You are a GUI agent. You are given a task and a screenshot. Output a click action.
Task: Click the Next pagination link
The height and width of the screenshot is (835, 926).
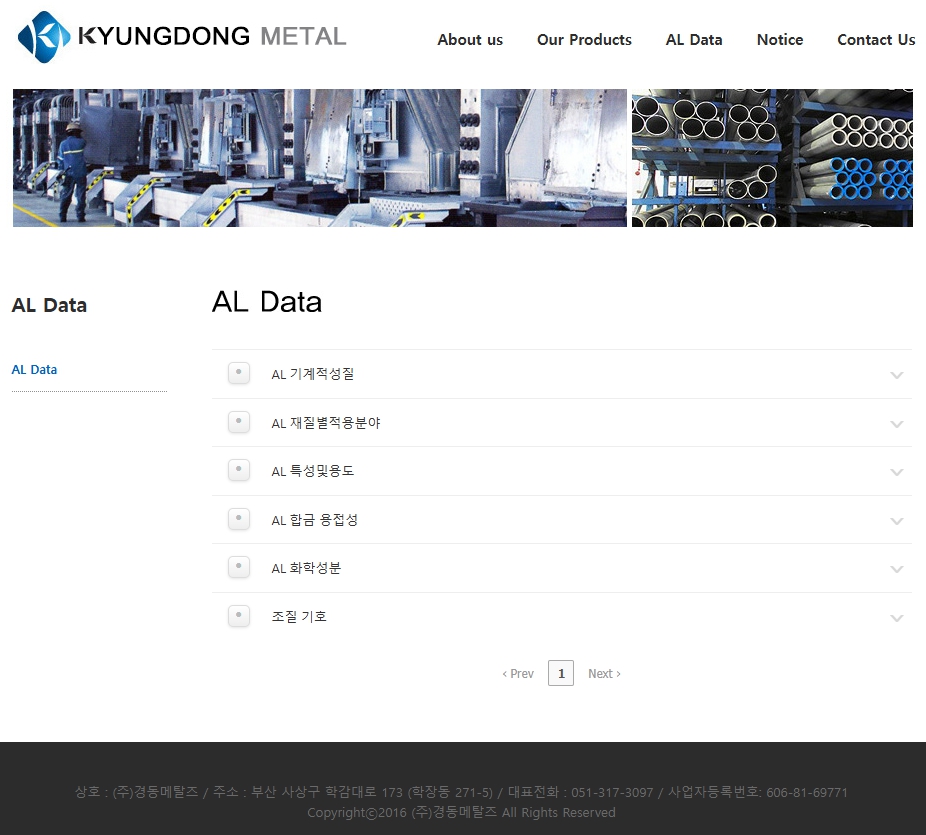tap(604, 674)
